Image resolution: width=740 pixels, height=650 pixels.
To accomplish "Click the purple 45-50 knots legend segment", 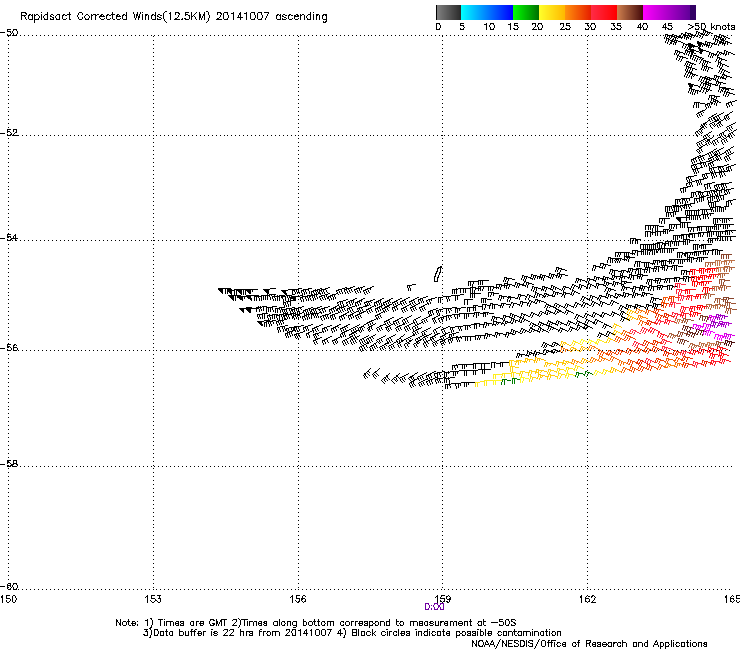I will coord(682,12).
